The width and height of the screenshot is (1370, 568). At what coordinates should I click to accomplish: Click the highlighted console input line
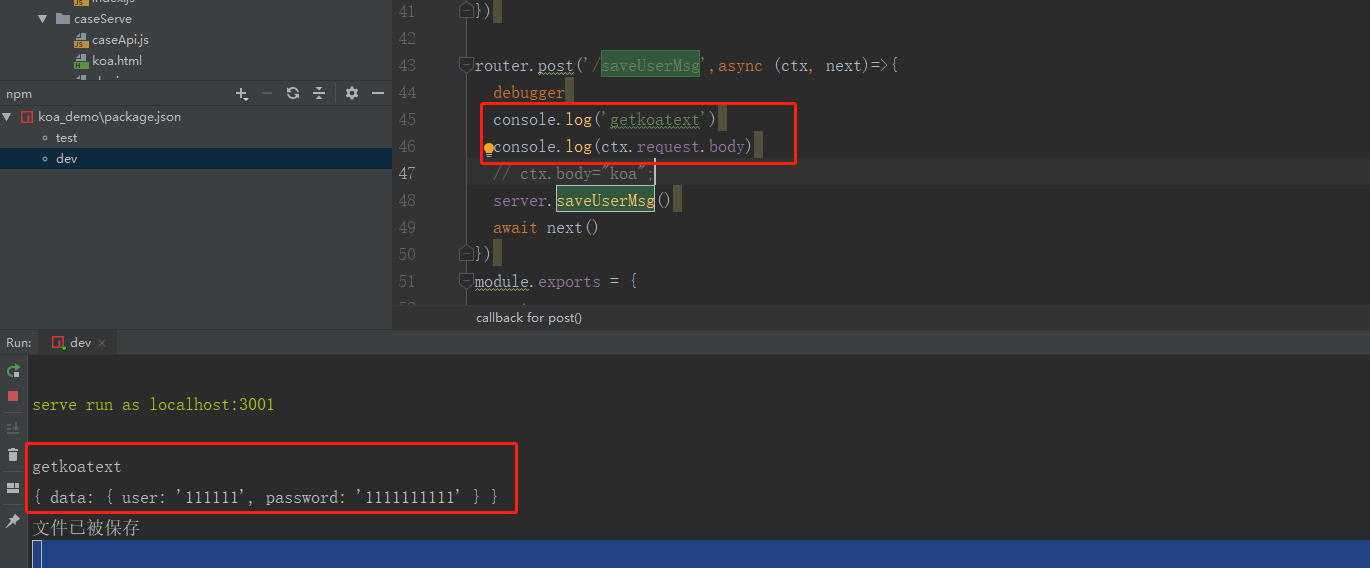(700, 553)
